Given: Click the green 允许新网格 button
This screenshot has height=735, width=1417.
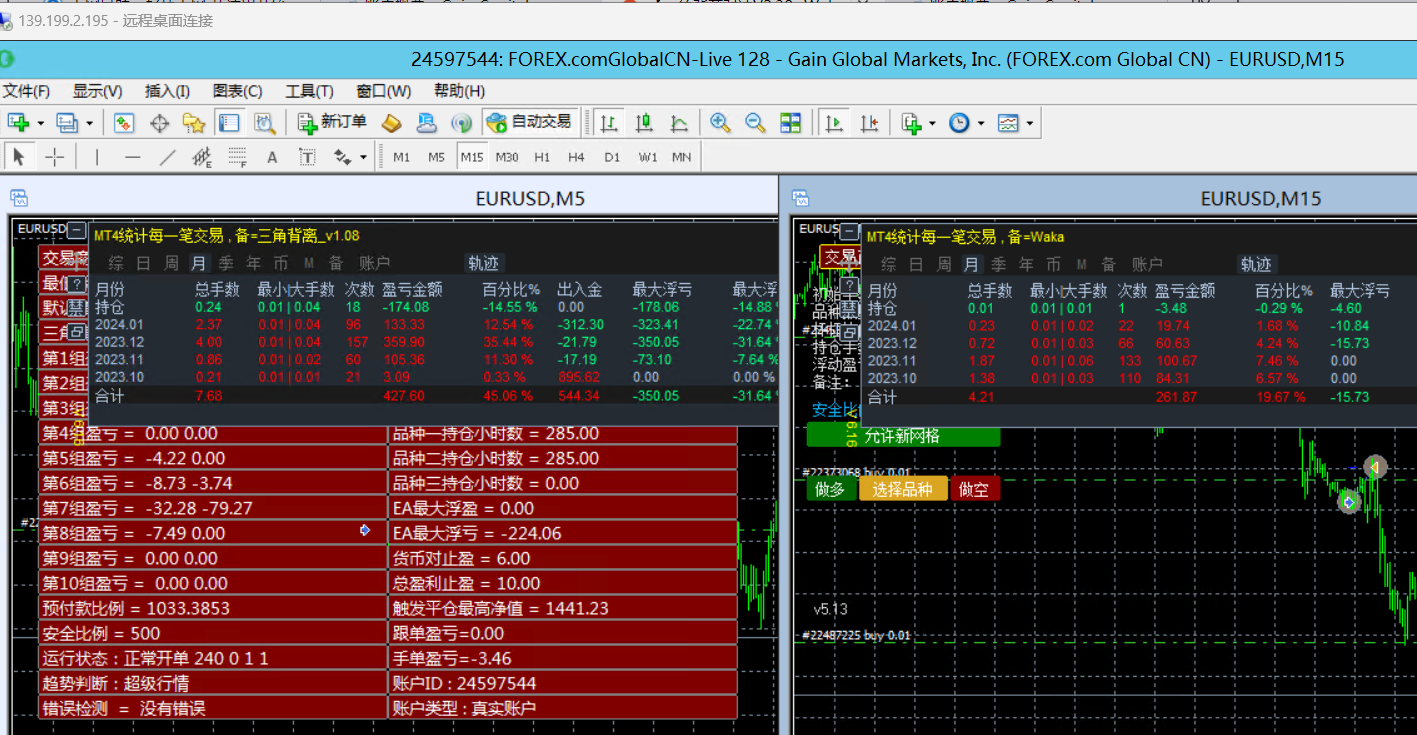Looking at the screenshot, I should tap(903, 436).
